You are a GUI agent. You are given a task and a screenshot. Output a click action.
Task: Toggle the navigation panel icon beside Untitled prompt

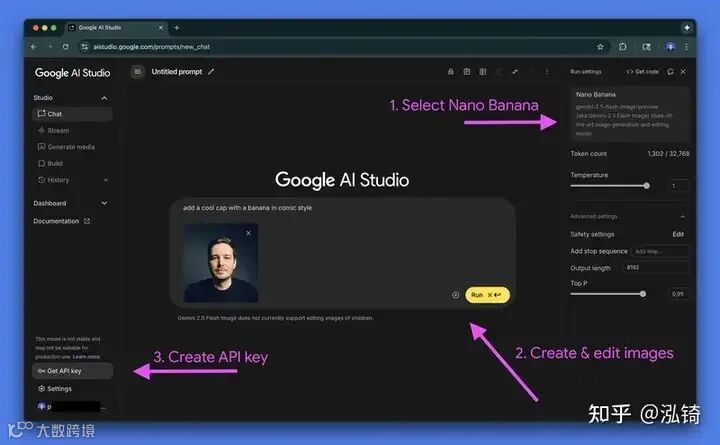[137, 72]
